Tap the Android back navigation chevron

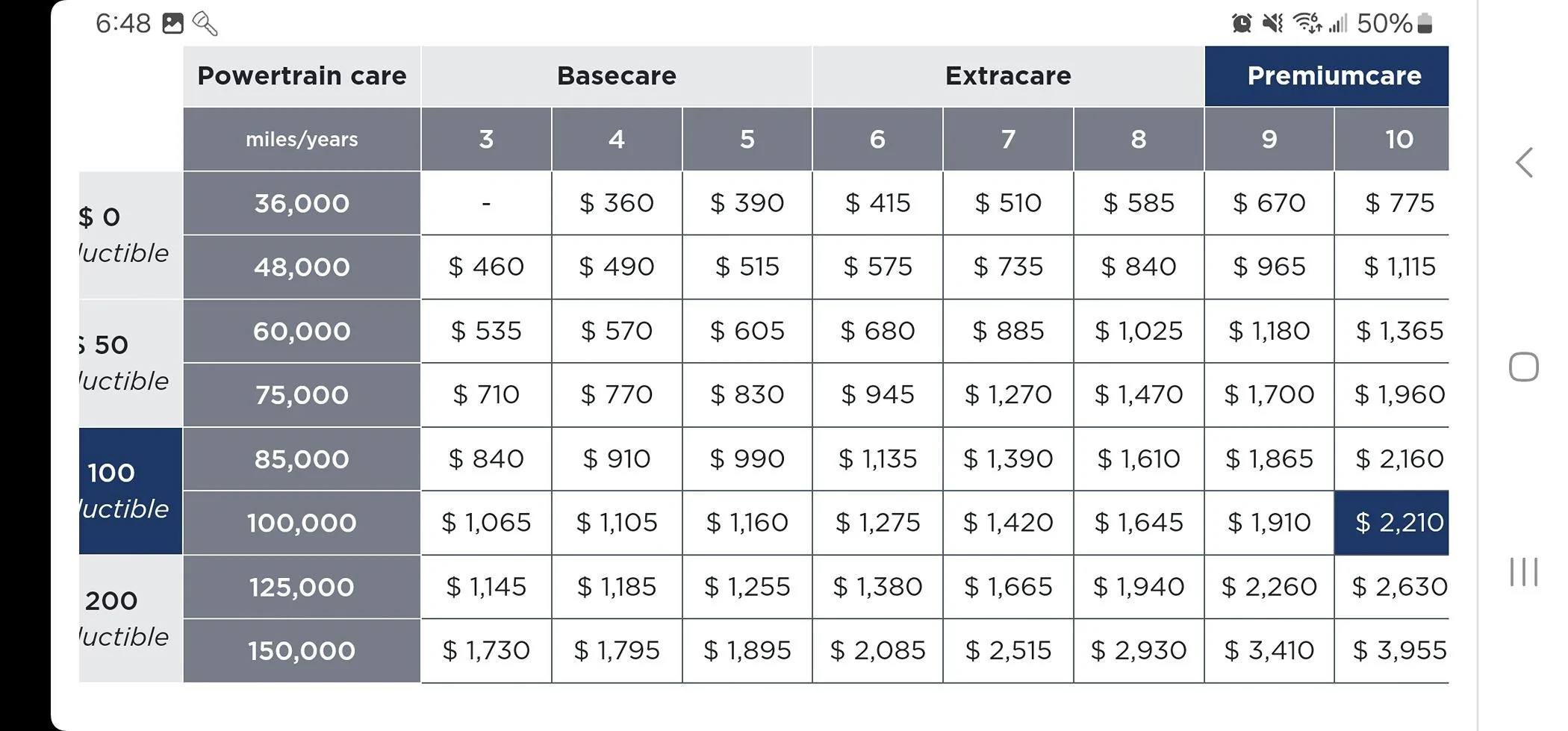1524,163
